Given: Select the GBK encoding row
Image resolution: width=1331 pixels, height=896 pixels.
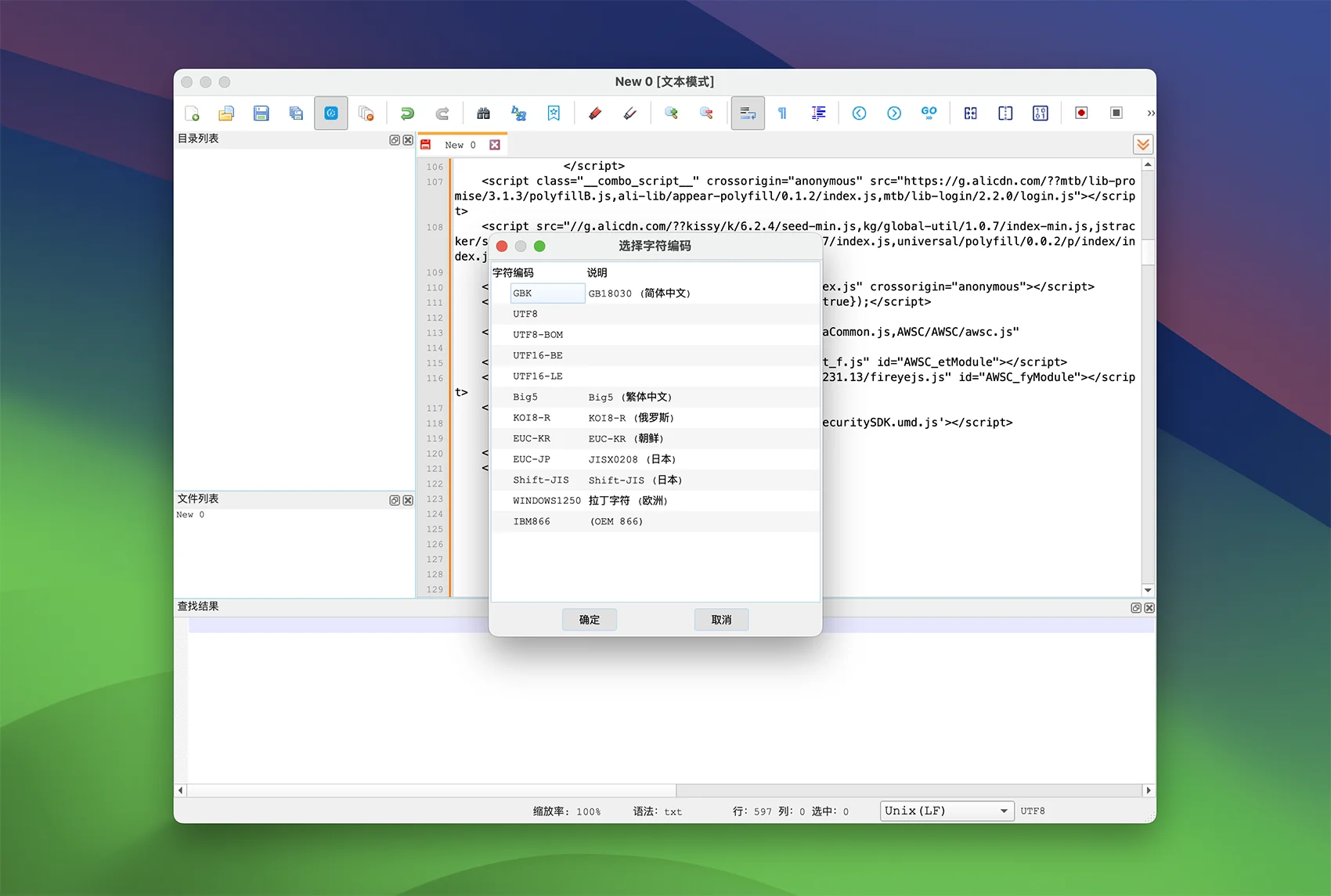Looking at the screenshot, I should pyautogui.click(x=655, y=293).
